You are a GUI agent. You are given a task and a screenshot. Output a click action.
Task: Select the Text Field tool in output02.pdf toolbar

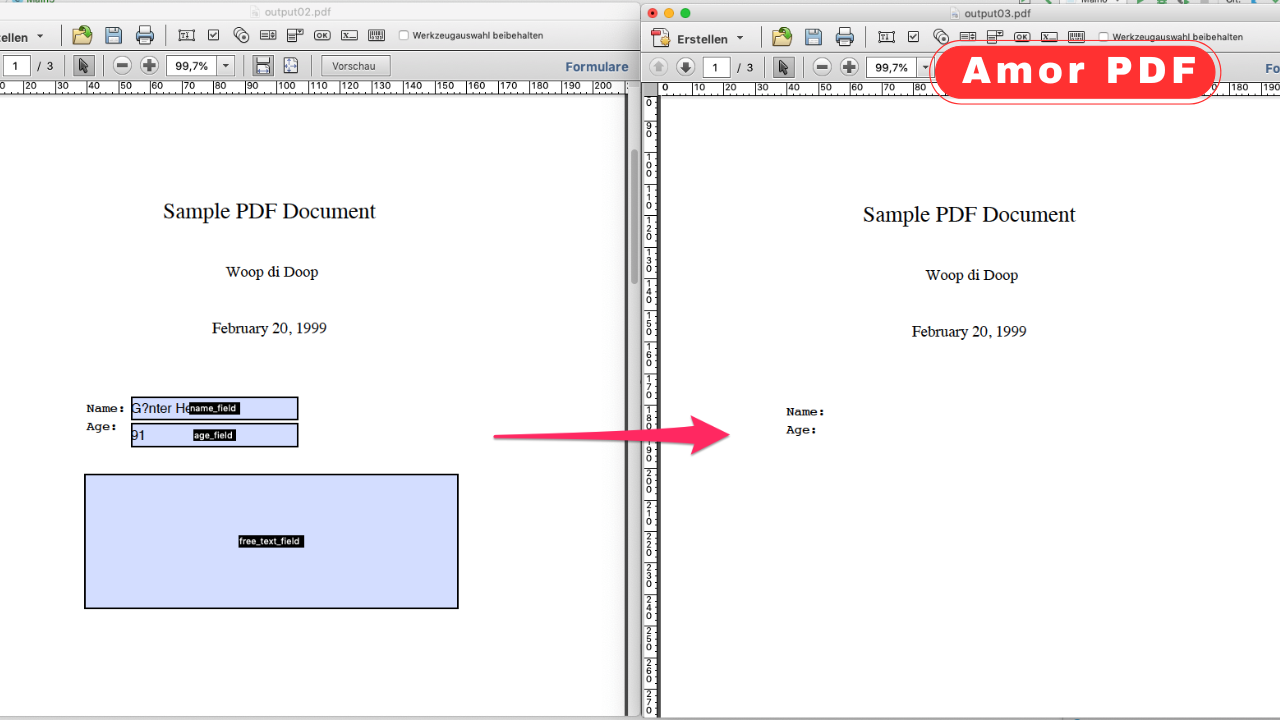click(186, 35)
